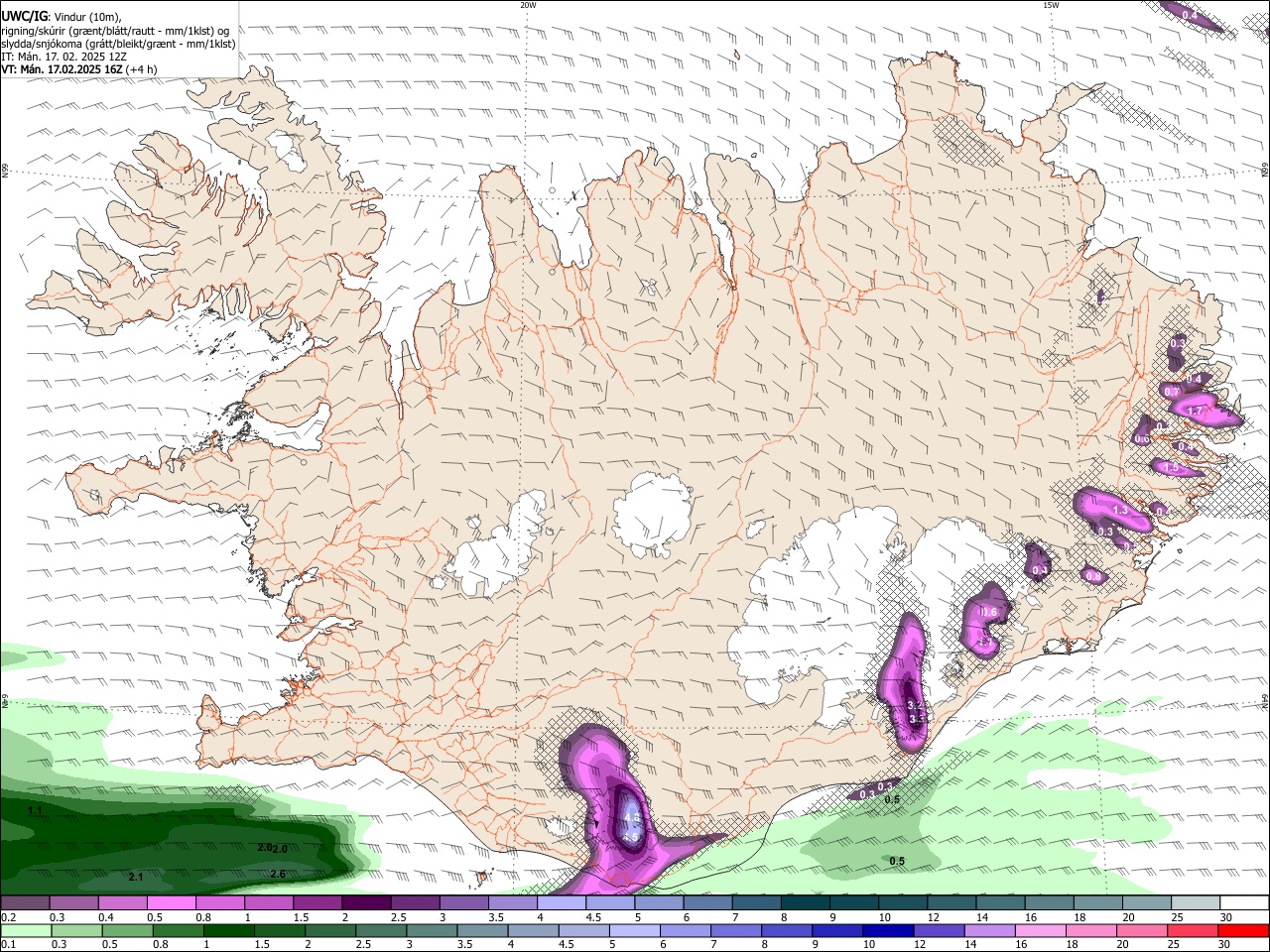Click the '15W' longitude label at the top
This screenshot has height=952, width=1270.
coord(1051,5)
